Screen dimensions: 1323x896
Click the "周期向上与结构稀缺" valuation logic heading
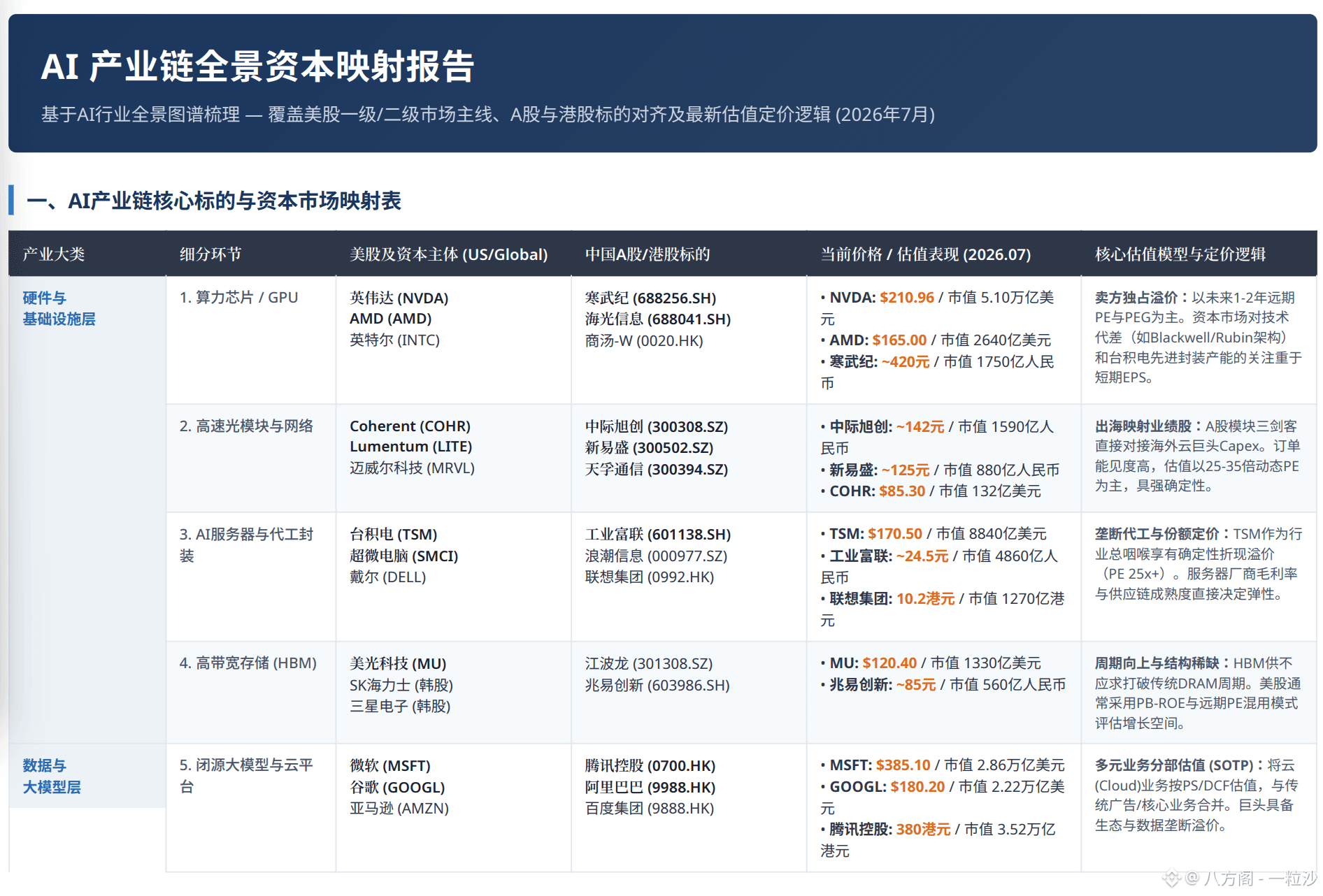click(x=1157, y=663)
